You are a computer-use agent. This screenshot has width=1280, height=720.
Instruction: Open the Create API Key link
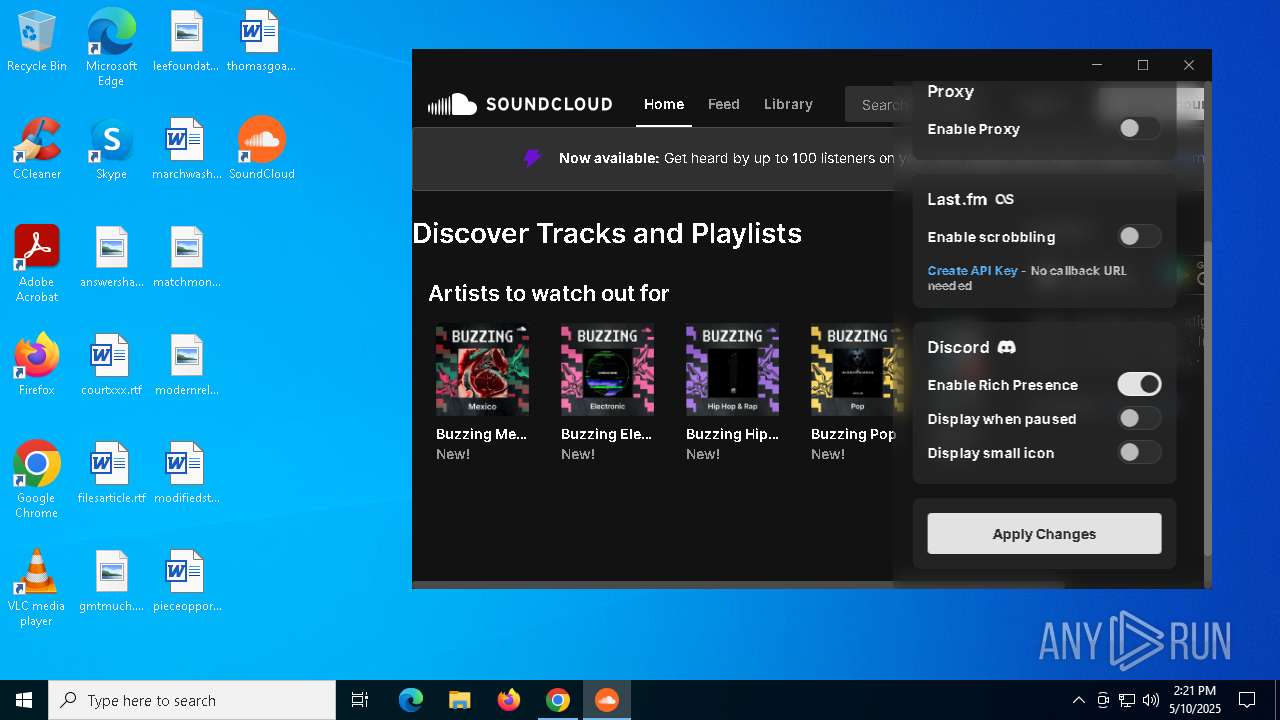tap(972, 271)
